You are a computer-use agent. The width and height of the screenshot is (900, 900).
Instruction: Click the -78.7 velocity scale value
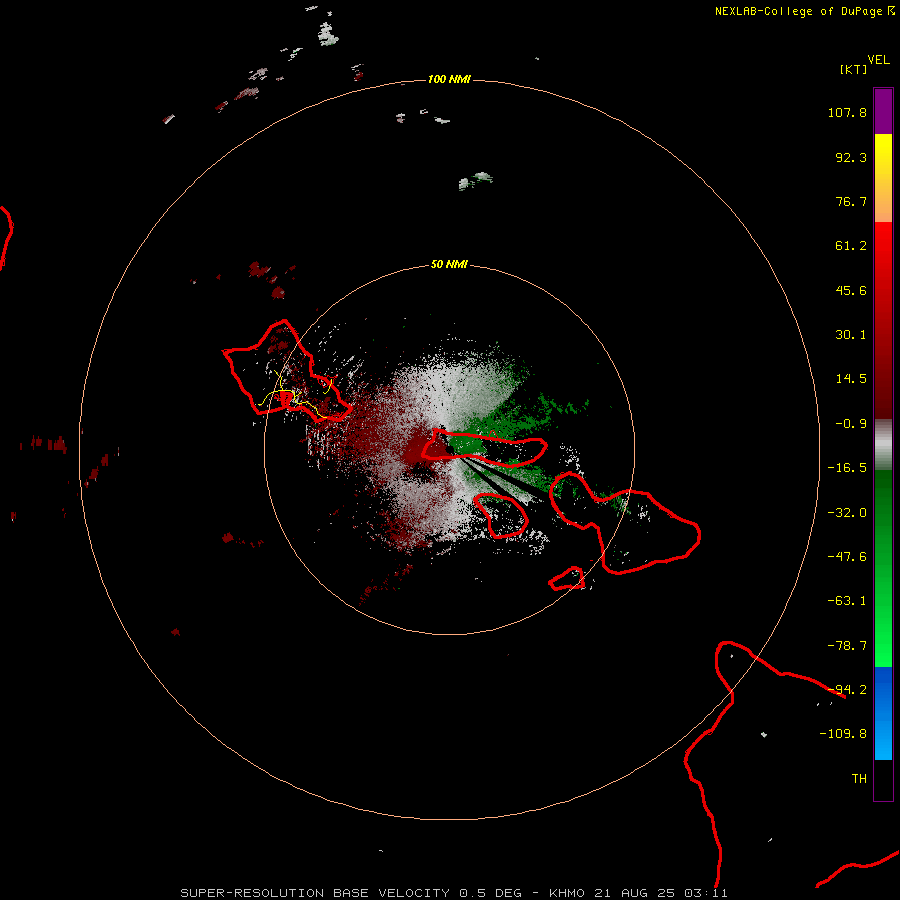click(x=847, y=646)
